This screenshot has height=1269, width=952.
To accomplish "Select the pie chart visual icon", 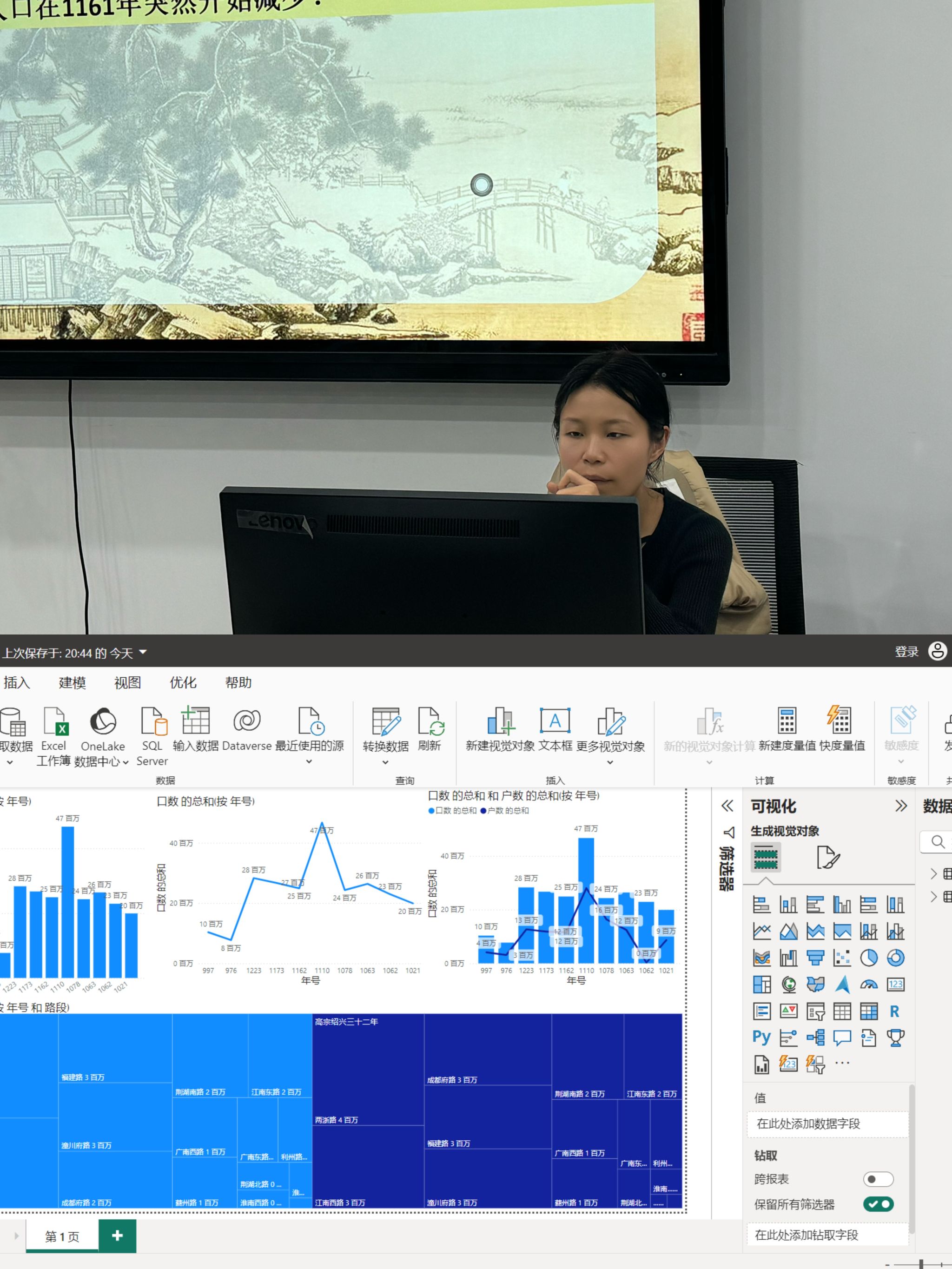I will click(x=868, y=958).
